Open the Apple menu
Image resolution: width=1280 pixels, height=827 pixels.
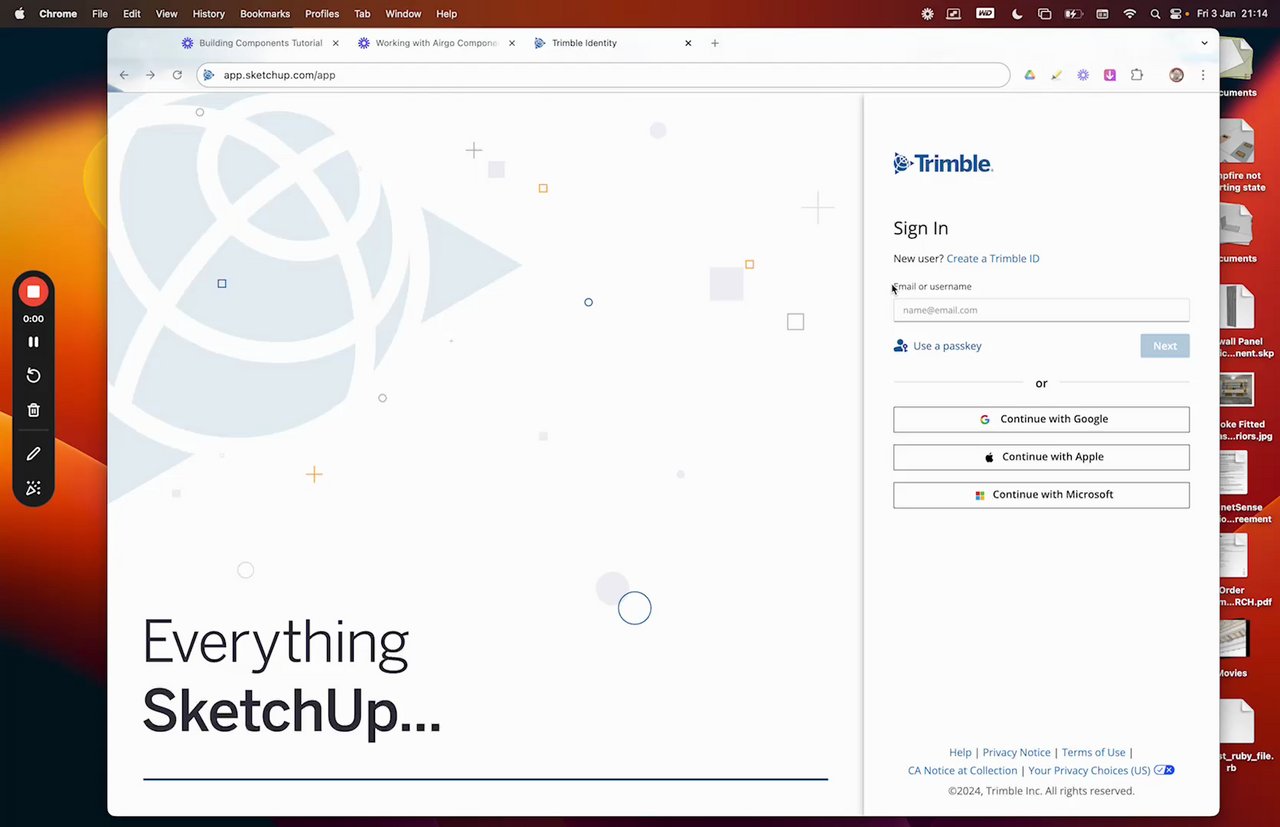click(19, 14)
